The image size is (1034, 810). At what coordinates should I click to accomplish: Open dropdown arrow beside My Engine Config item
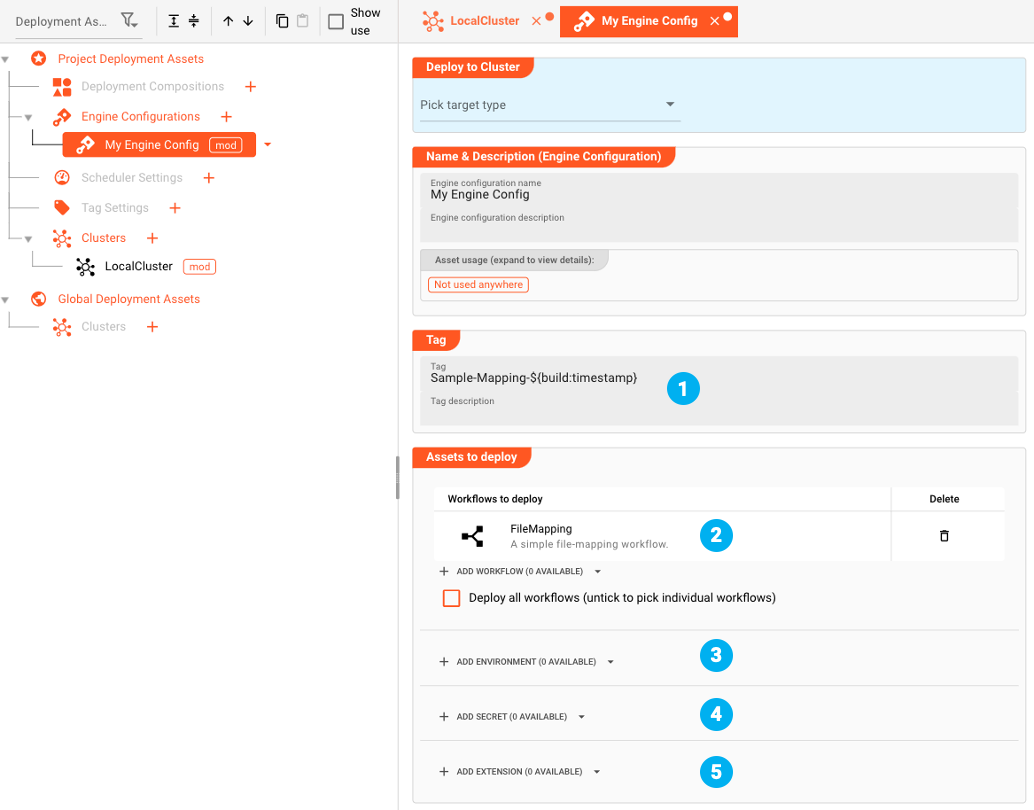[268, 145]
